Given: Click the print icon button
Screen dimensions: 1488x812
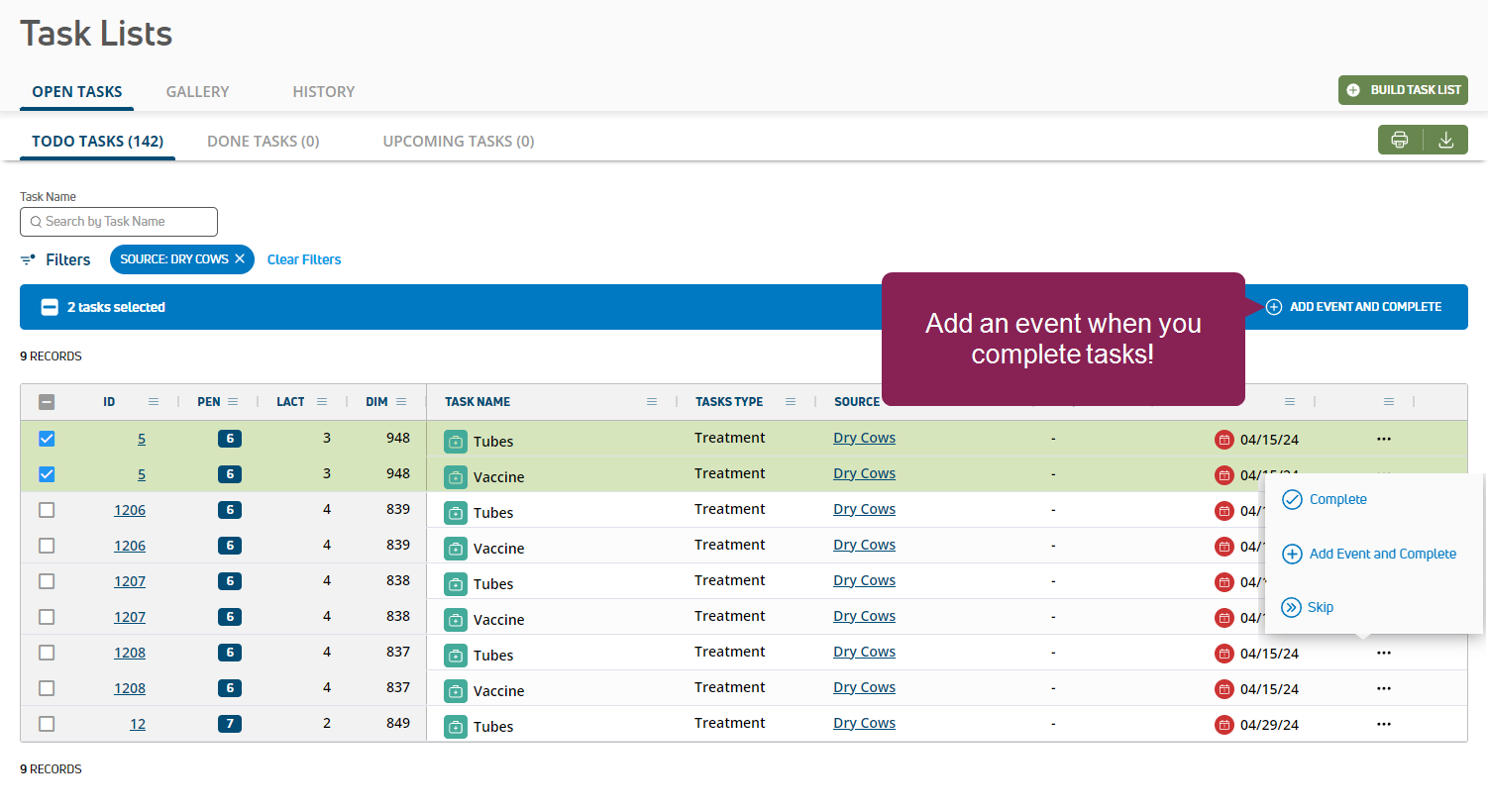Looking at the screenshot, I should [x=1399, y=140].
